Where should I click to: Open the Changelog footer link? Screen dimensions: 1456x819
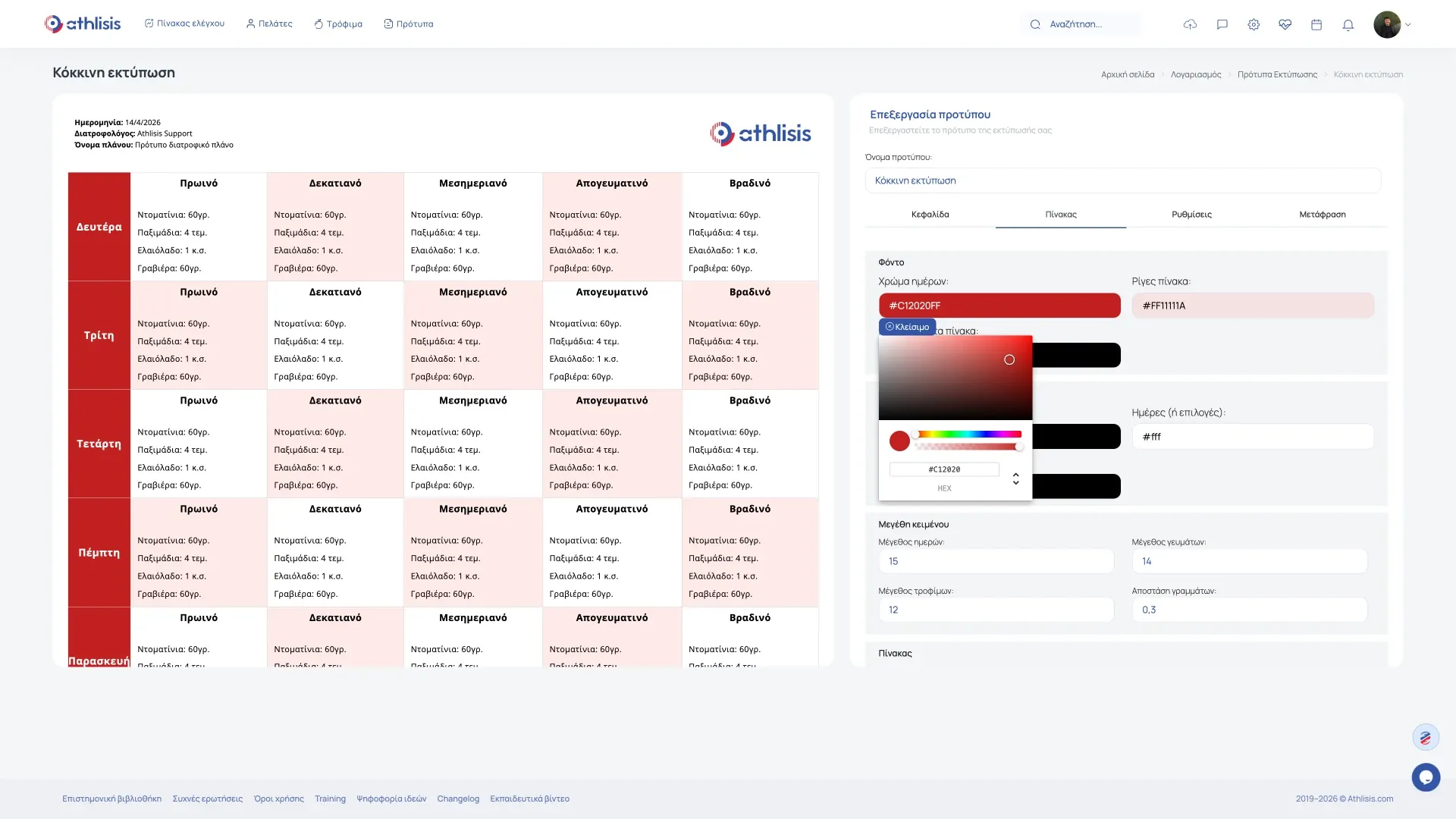point(458,799)
